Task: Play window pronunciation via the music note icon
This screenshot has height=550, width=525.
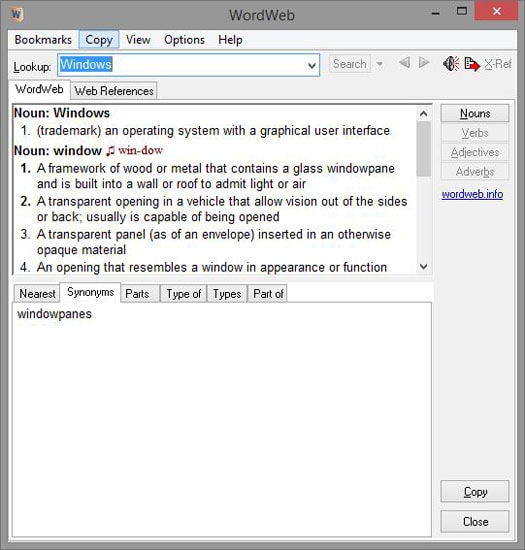Action: pyautogui.click(x=110, y=151)
